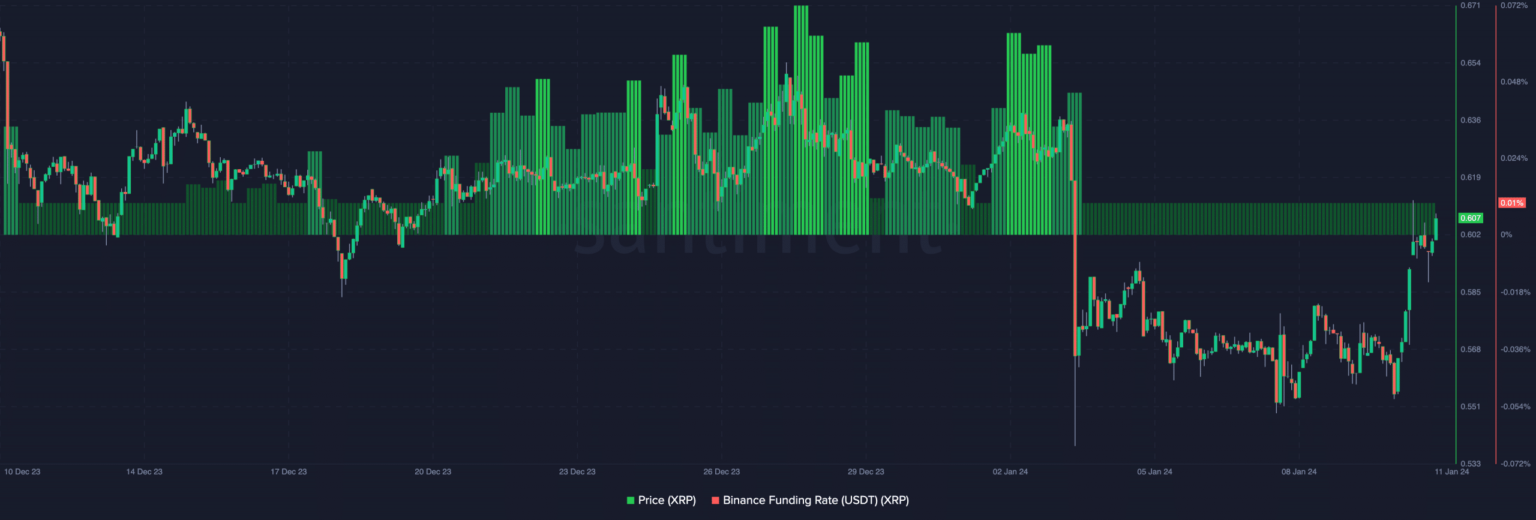Viewport: 1536px width, 520px height.
Task: Click the 23 Dec 23 date label
Action: pyautogui.click(x=577, y=471)
